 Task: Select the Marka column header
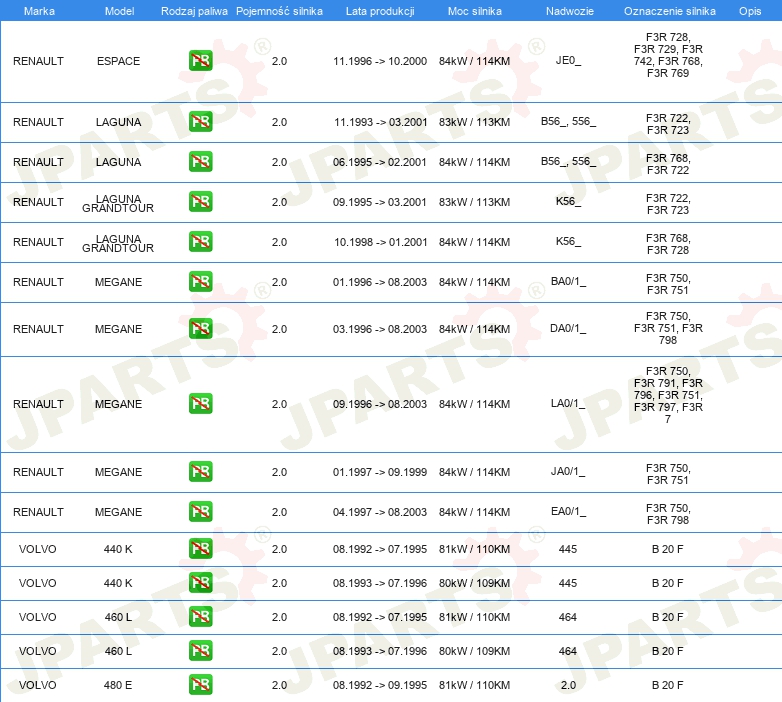pyautogui.click(x=39, y=11)
